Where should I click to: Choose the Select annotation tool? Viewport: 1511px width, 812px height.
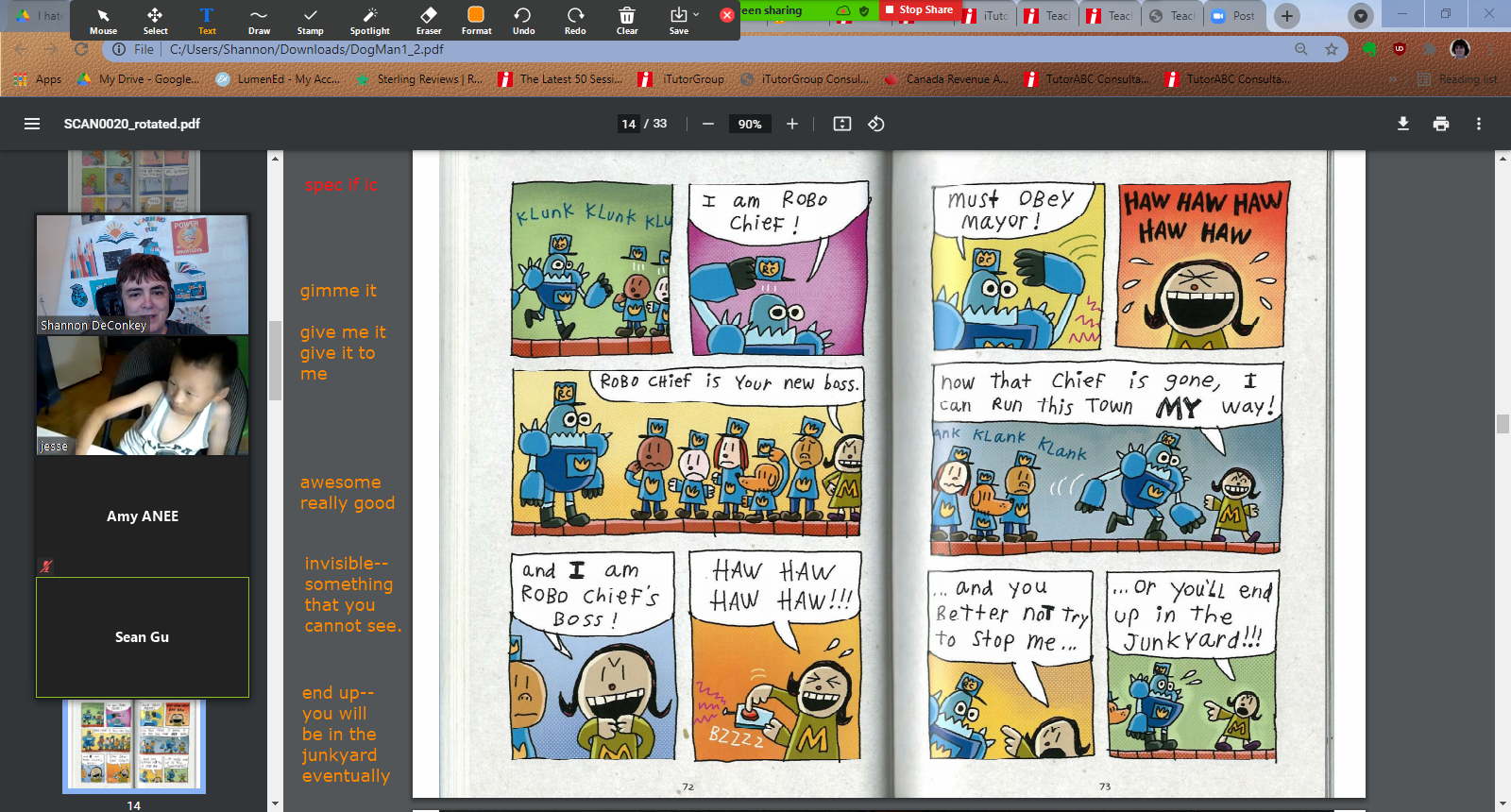tap(155, 20)
